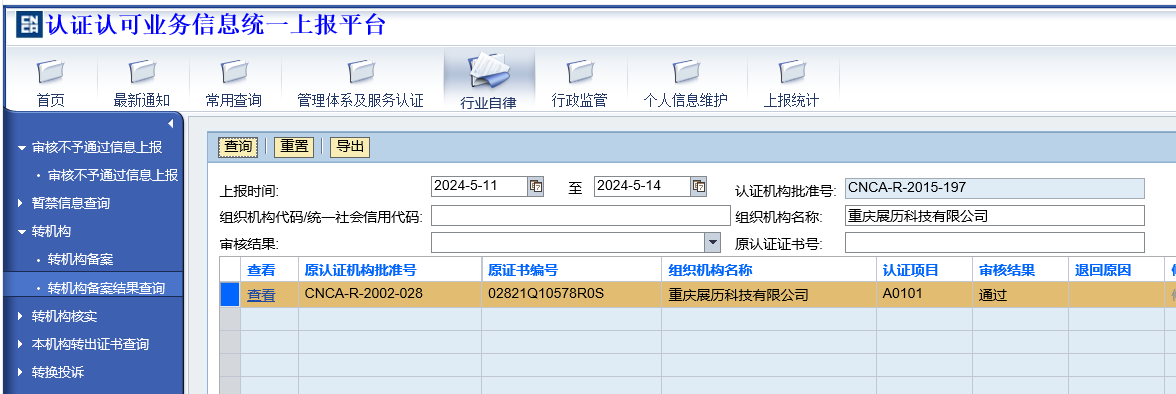This screenshot has height=394, width=1176.
Task: Collapse the 审核不予通过信息上报 tree group
Action: pos(21,148)
